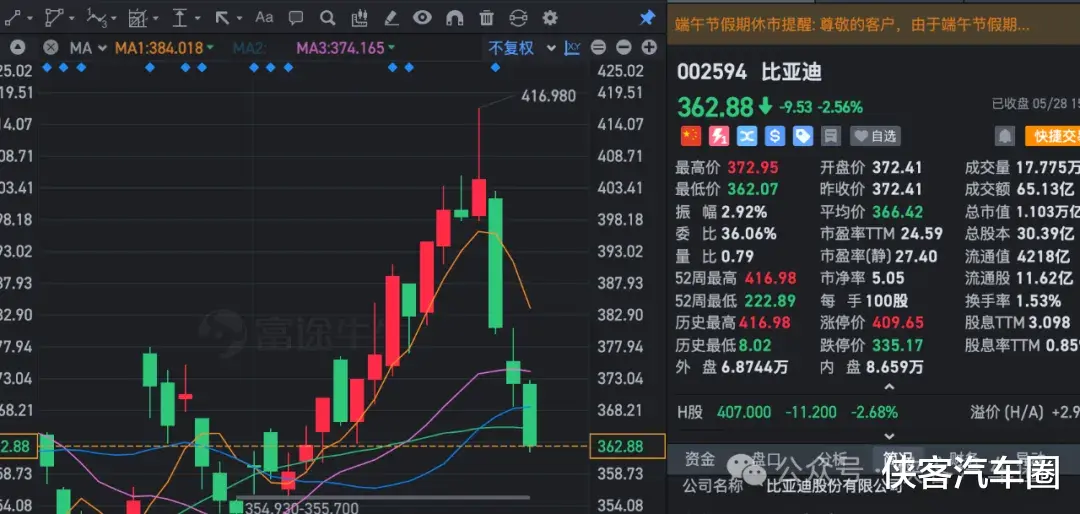Image resolution: width=1080 pixels, height=514 pixels.
Task: Collapse indicator row with up-arrow circle
Action: click(17, 48)
